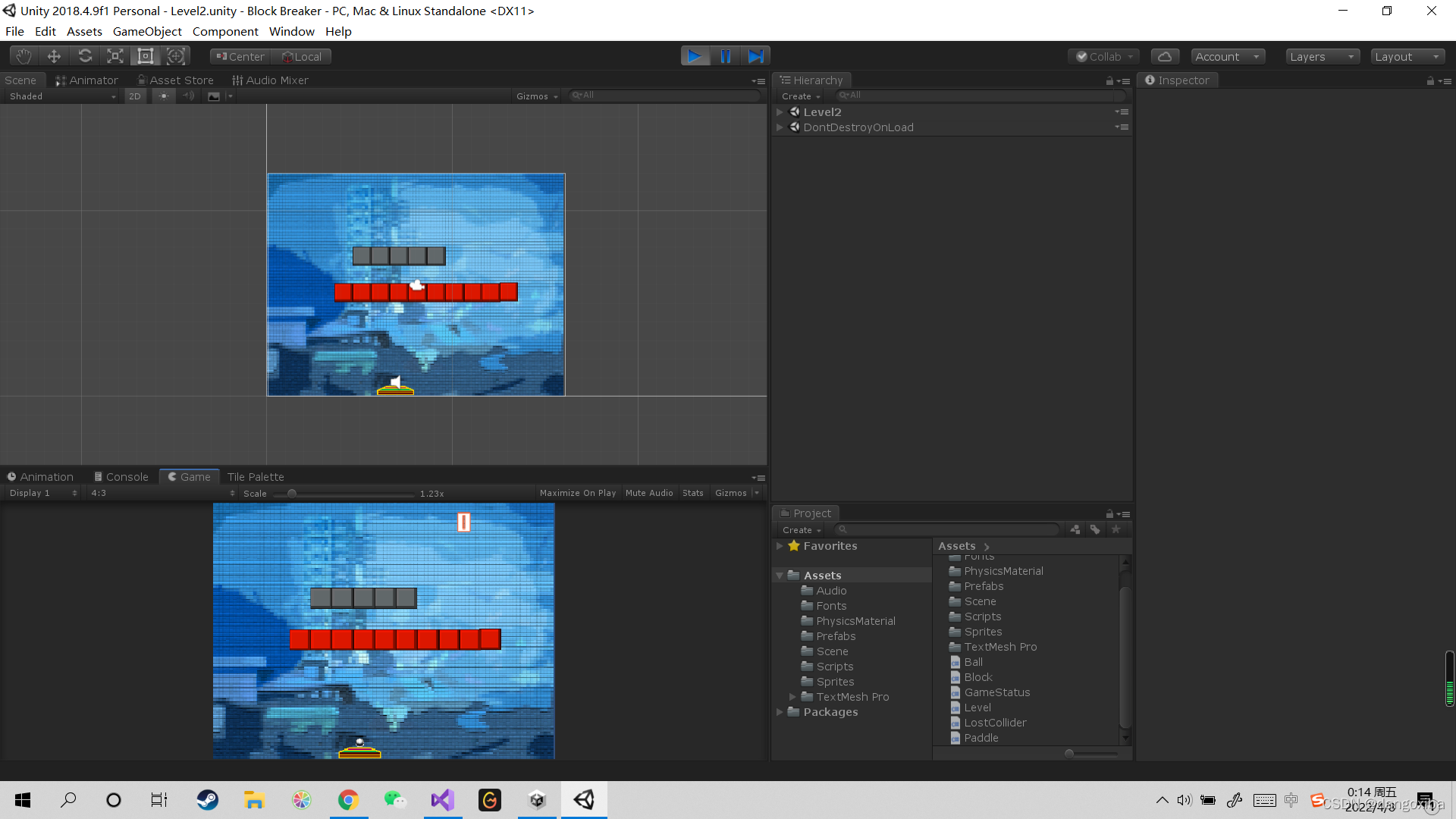Toggle scene lighting button
This screenshot has width=1456, height=819.
click(x=164, y=96)
